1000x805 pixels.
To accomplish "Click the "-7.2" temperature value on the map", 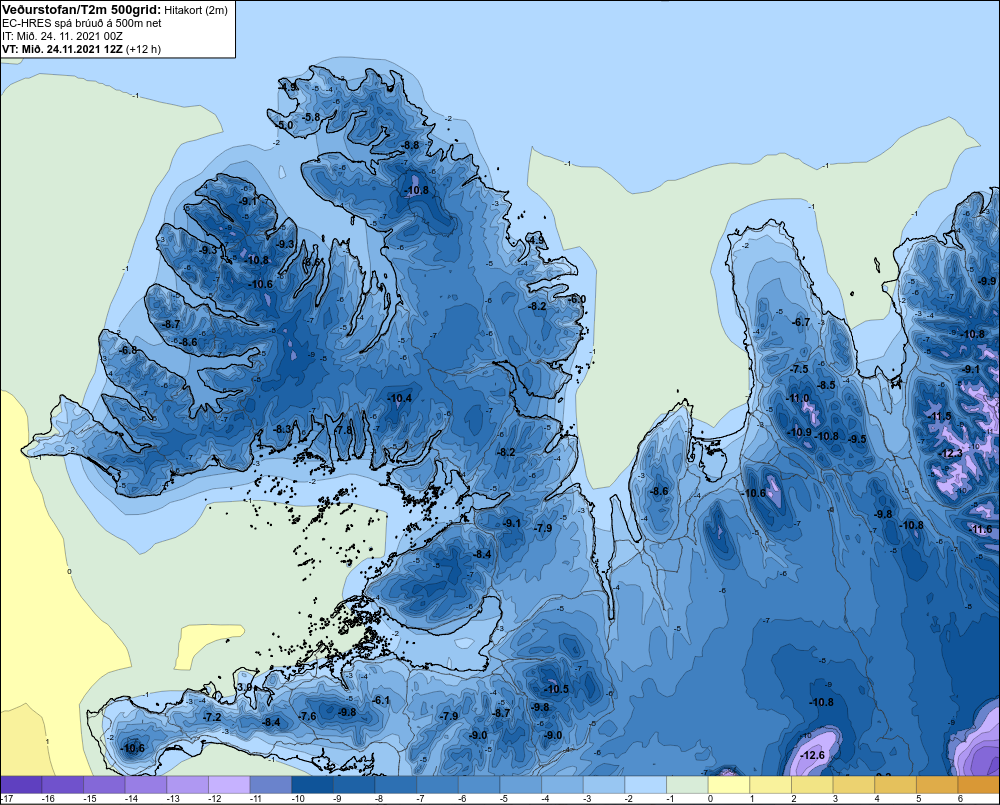I will 212,717.
